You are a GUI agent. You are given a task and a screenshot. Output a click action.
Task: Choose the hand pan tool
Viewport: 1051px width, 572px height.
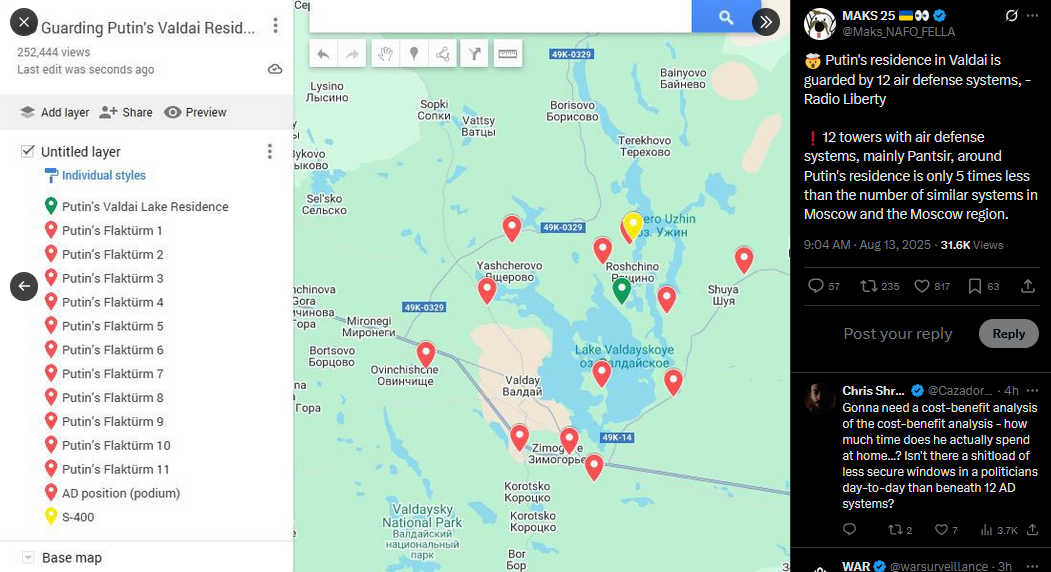385,54
